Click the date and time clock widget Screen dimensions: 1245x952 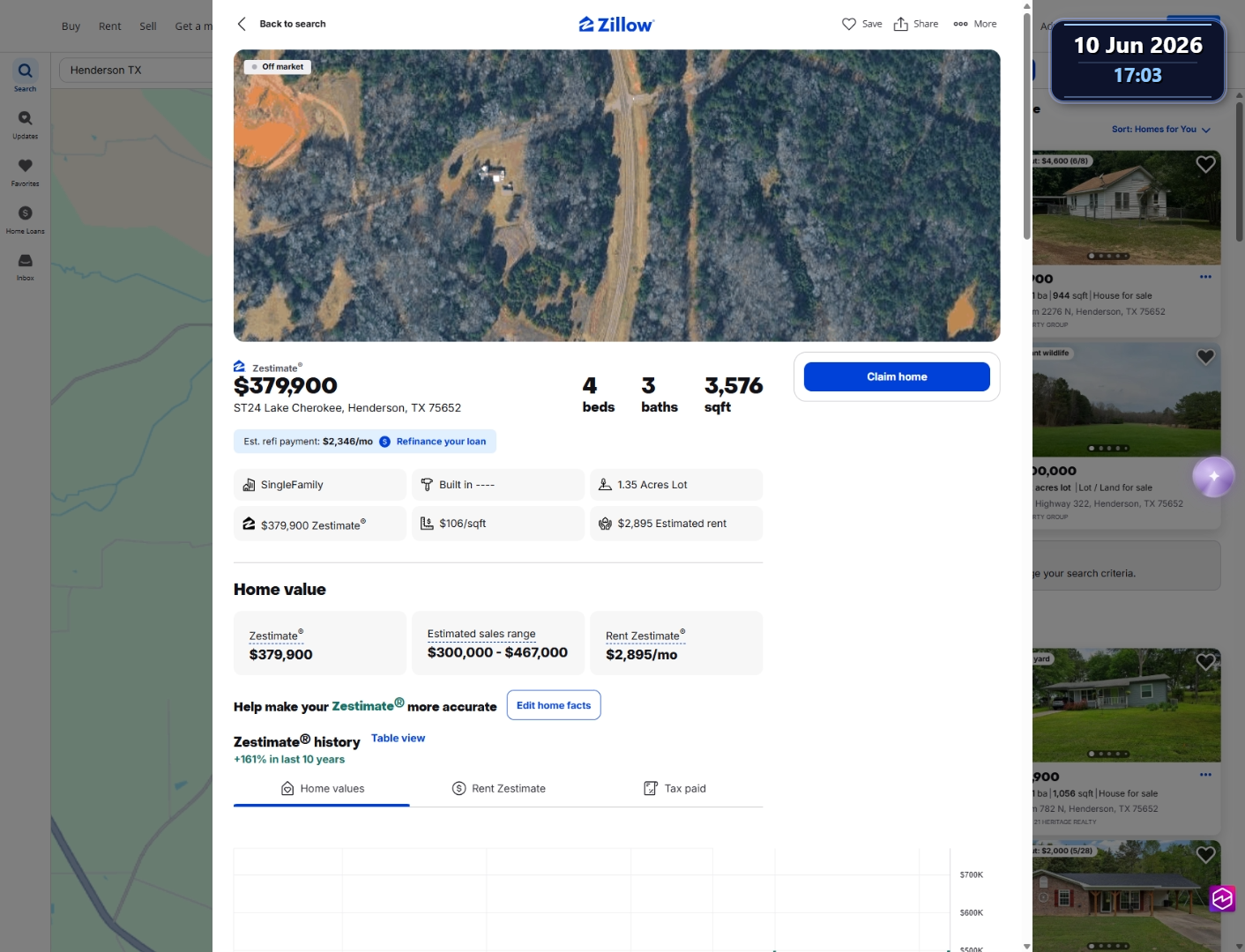1137,61
